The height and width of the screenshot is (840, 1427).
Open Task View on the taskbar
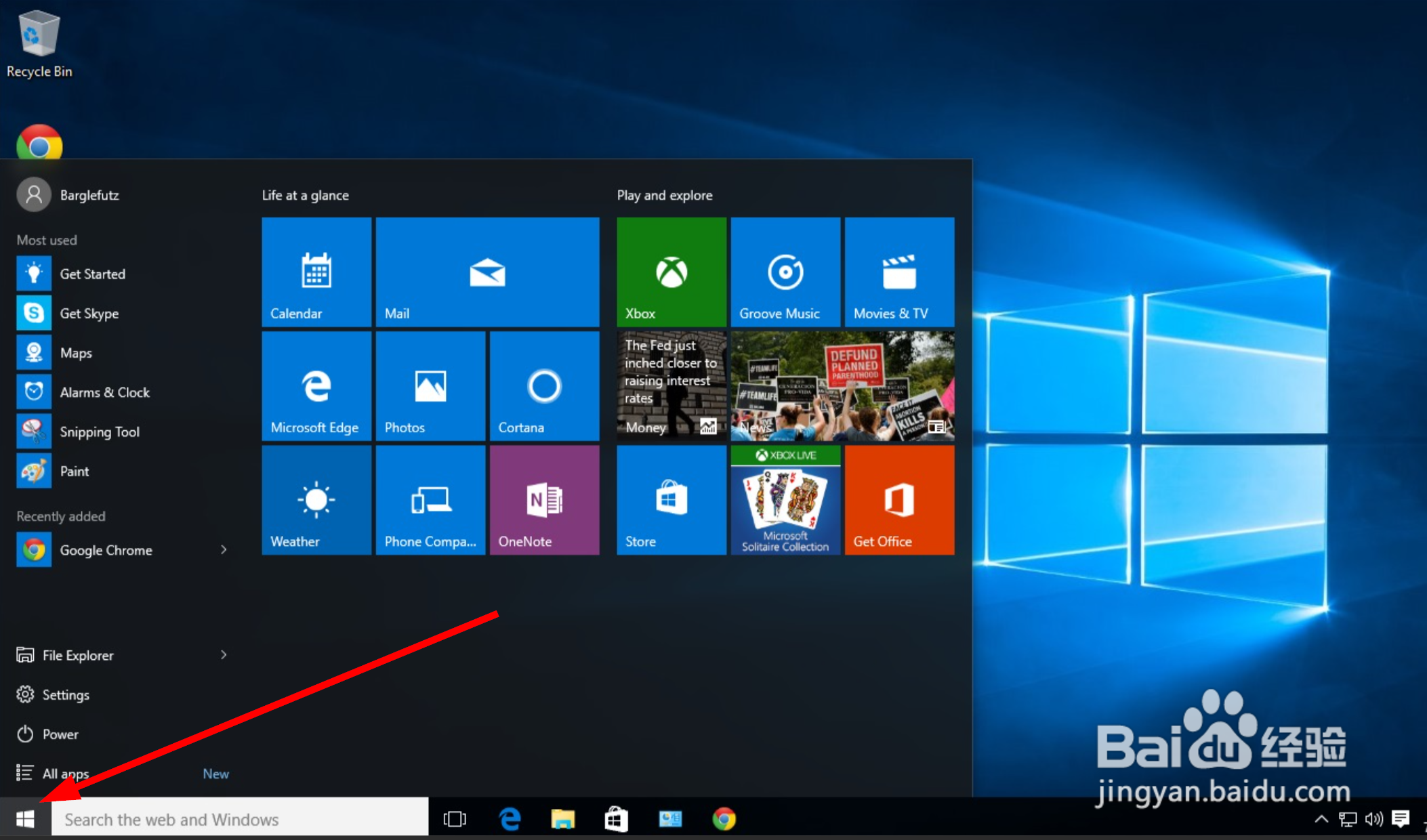(x=455, y=819)
